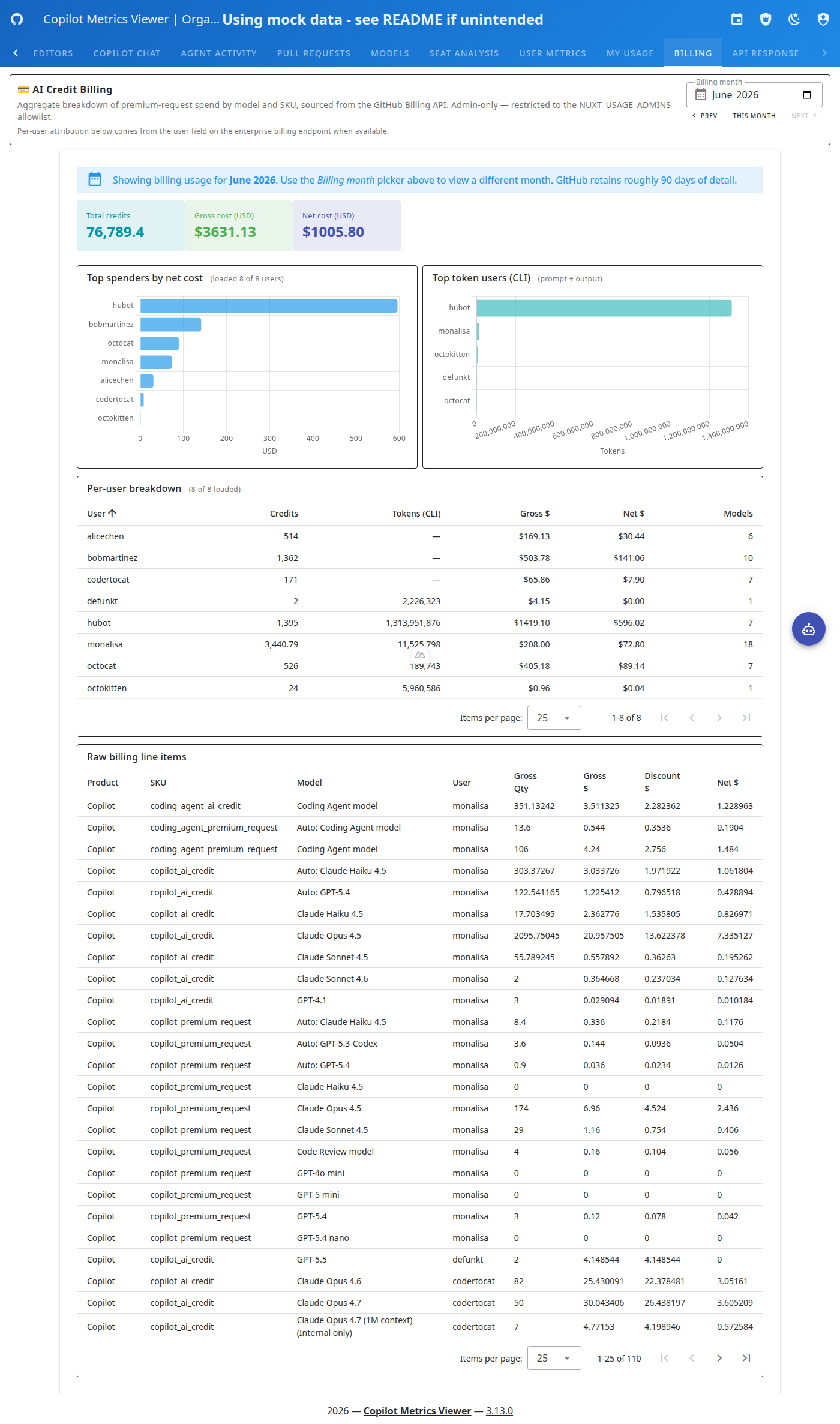Click the Next month button
This screenshot has width=840, height=1424.
[x=804, y=116]
